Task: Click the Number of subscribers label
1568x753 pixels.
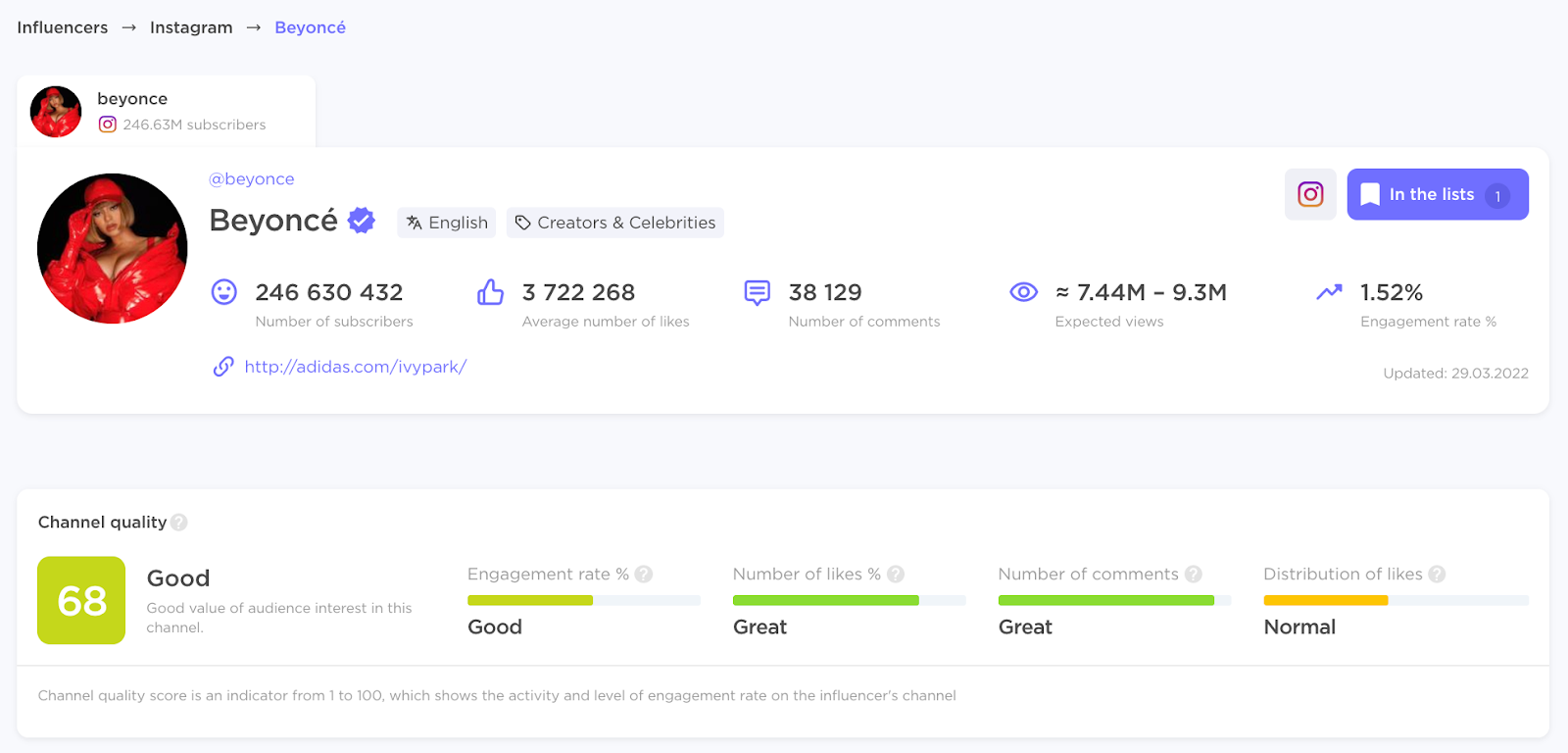Action: tap(334, 322)
